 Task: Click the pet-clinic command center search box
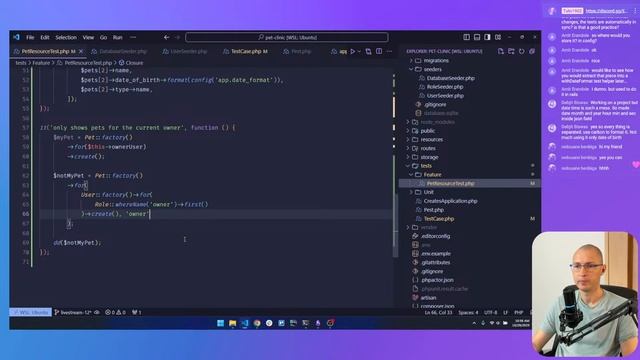click(x=287, y=37)
